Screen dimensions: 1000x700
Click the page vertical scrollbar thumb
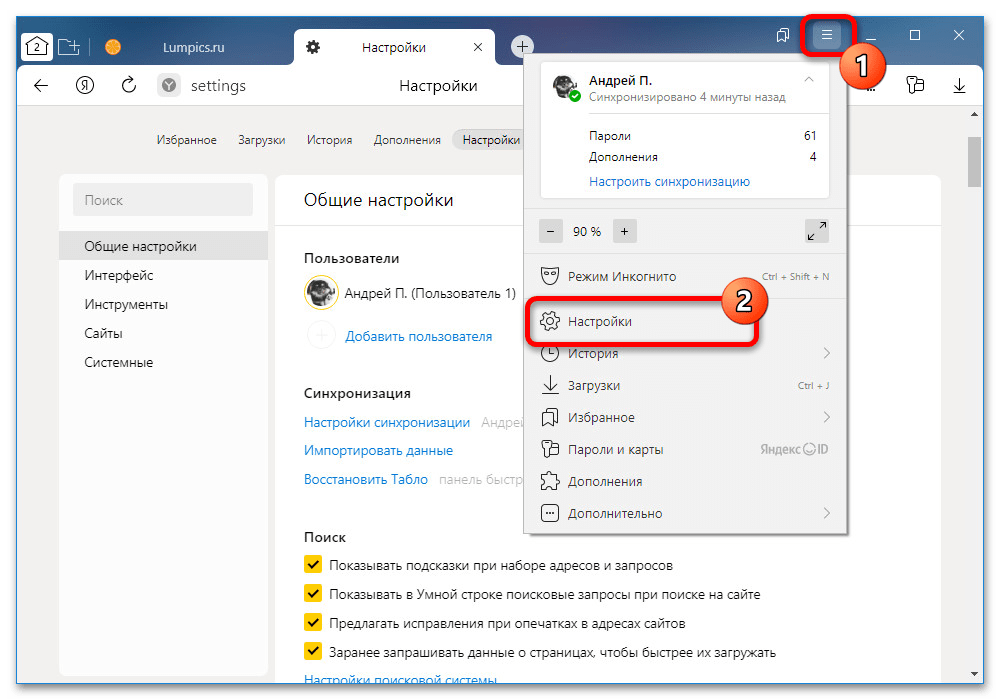click(x=974, y=162)
